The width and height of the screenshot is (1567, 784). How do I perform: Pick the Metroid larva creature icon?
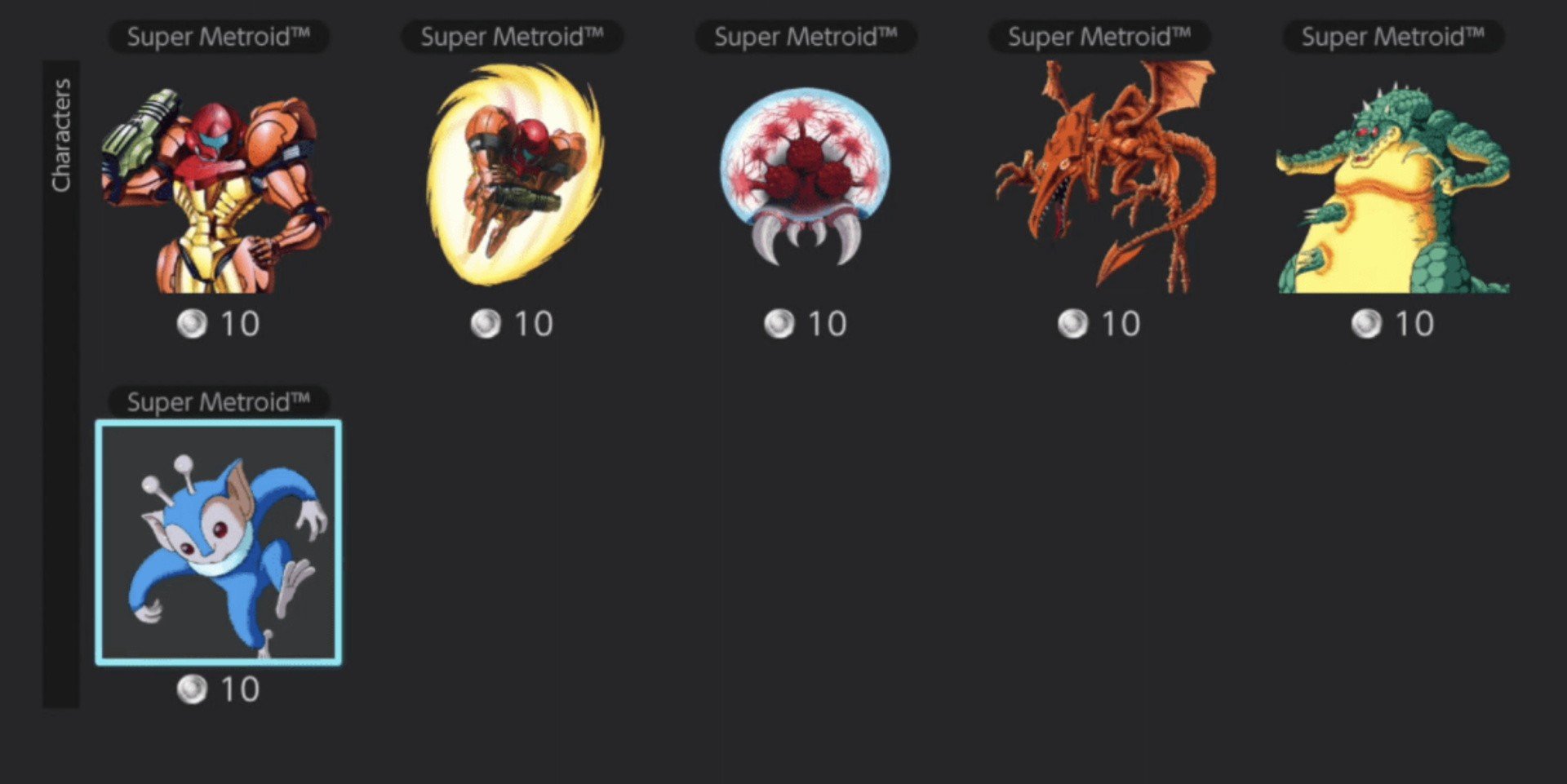point(806,176)
